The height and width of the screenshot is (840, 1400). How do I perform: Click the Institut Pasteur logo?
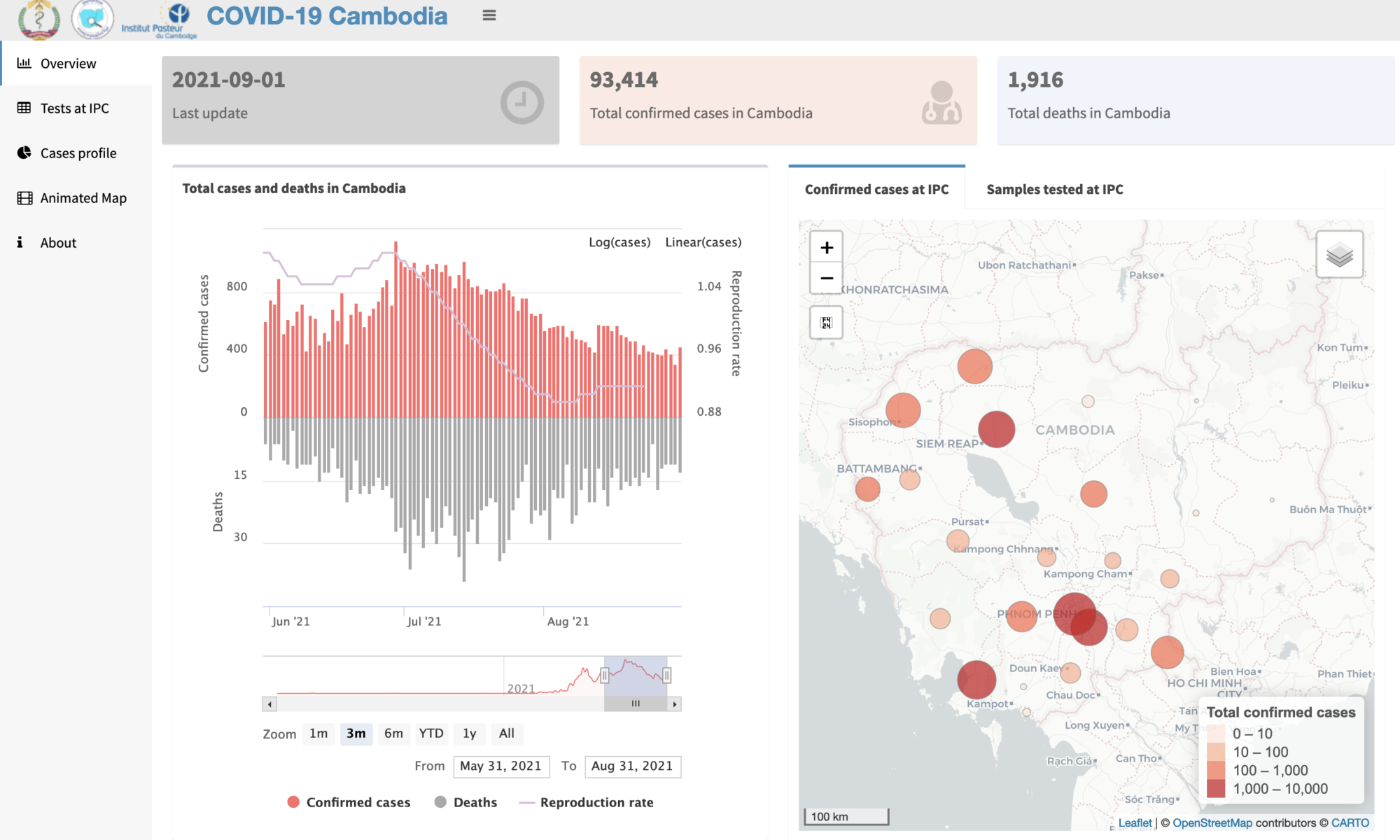tap(160, 21)
